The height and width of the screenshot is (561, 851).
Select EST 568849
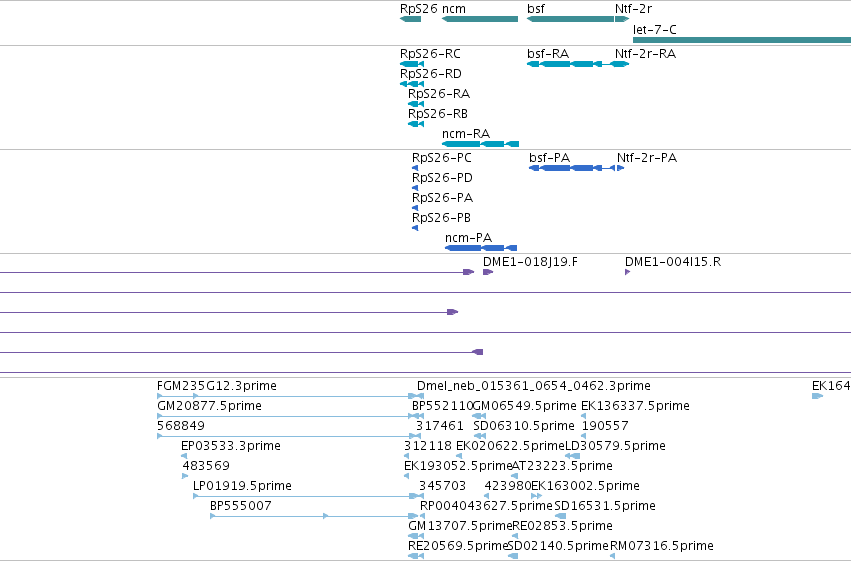[181, 426]
